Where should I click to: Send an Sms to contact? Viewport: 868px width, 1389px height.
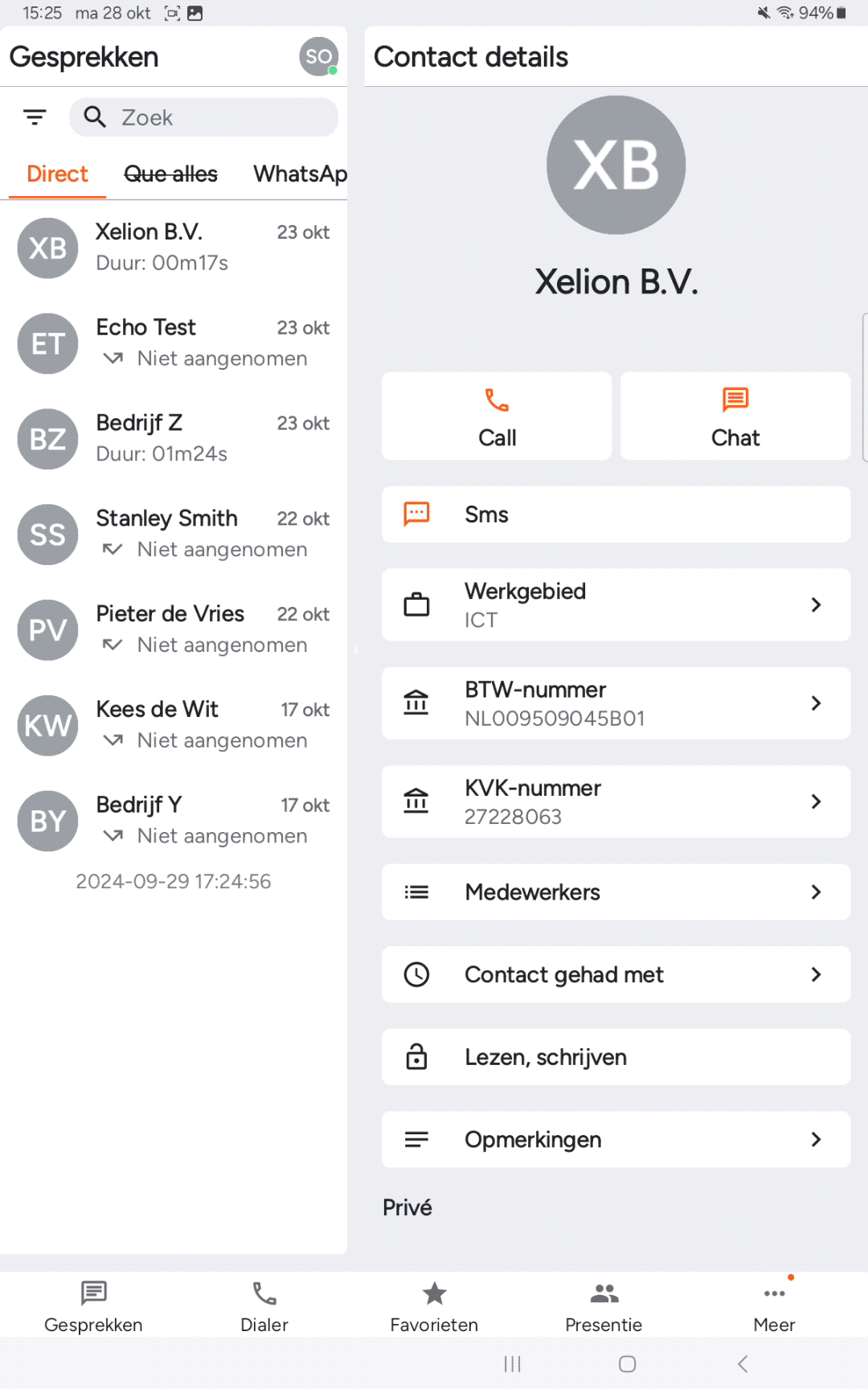click(x=616, y=514)
